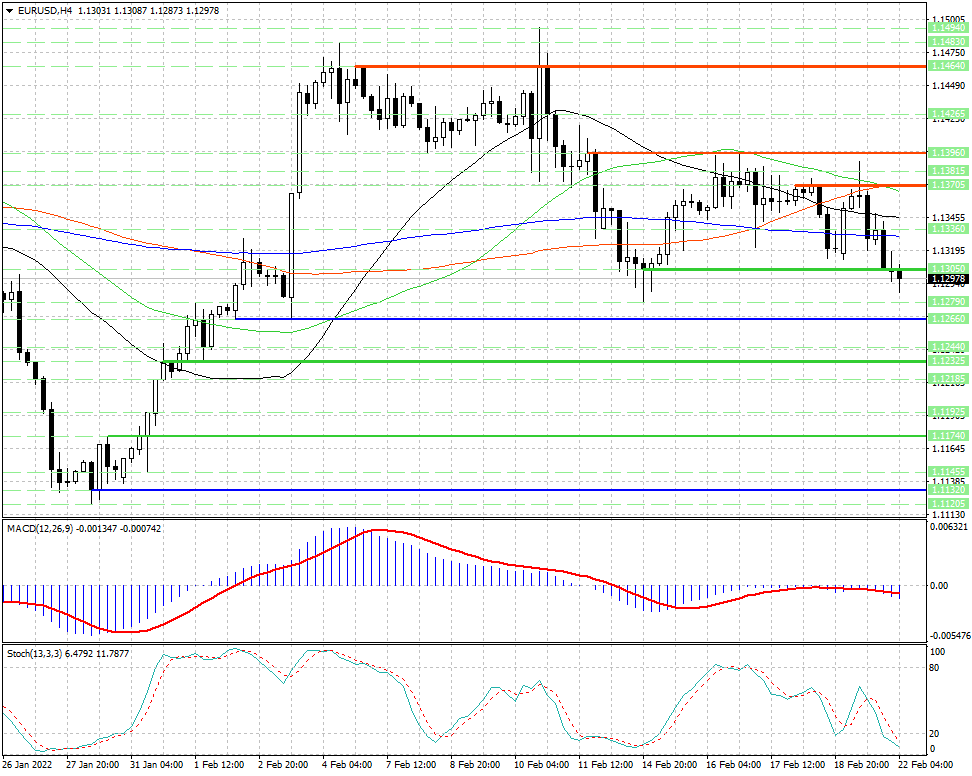Click the 1.13360 price level label

click(x=948, y=229)
